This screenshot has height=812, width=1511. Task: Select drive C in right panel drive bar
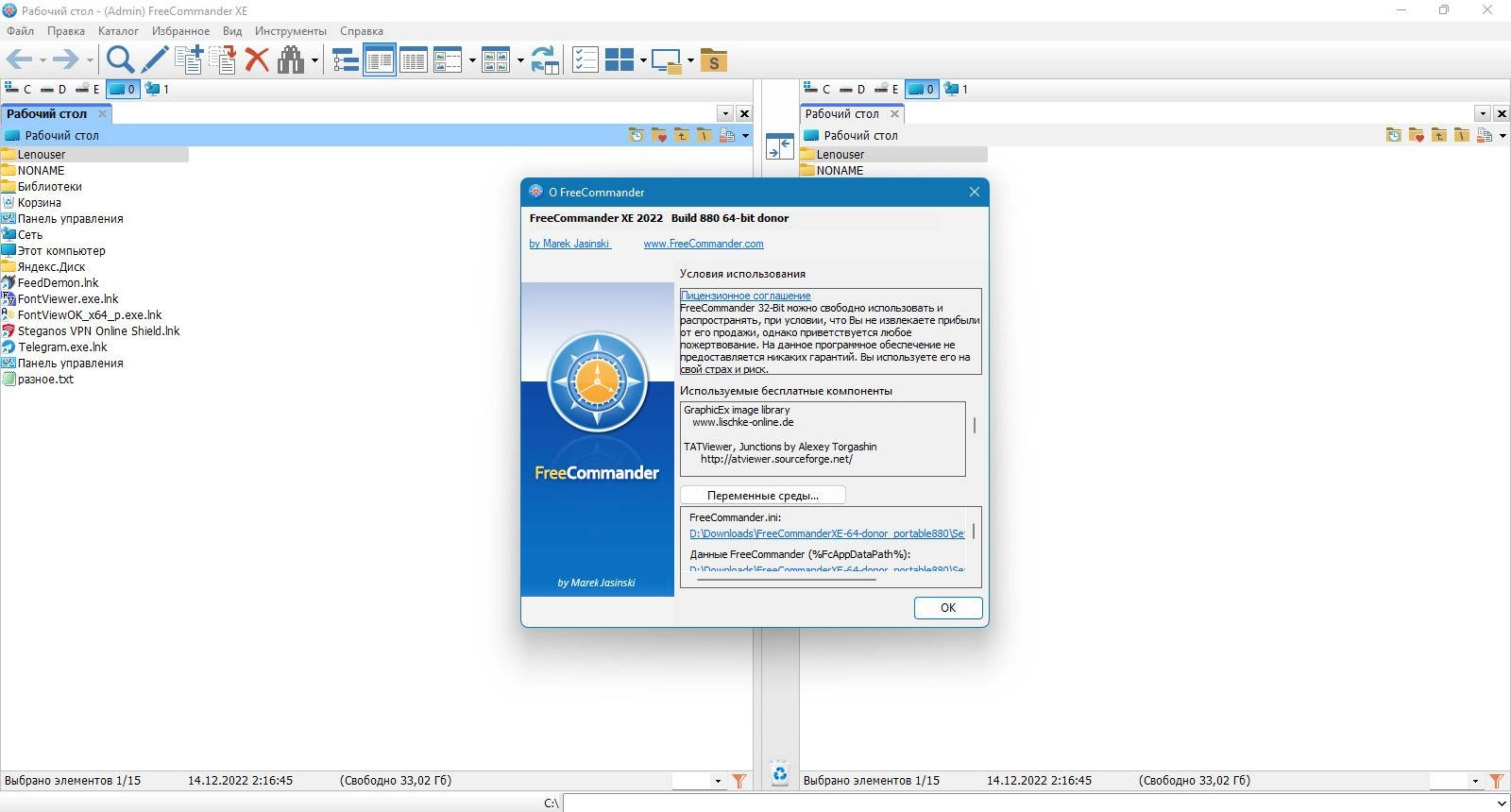coord(817,89)
